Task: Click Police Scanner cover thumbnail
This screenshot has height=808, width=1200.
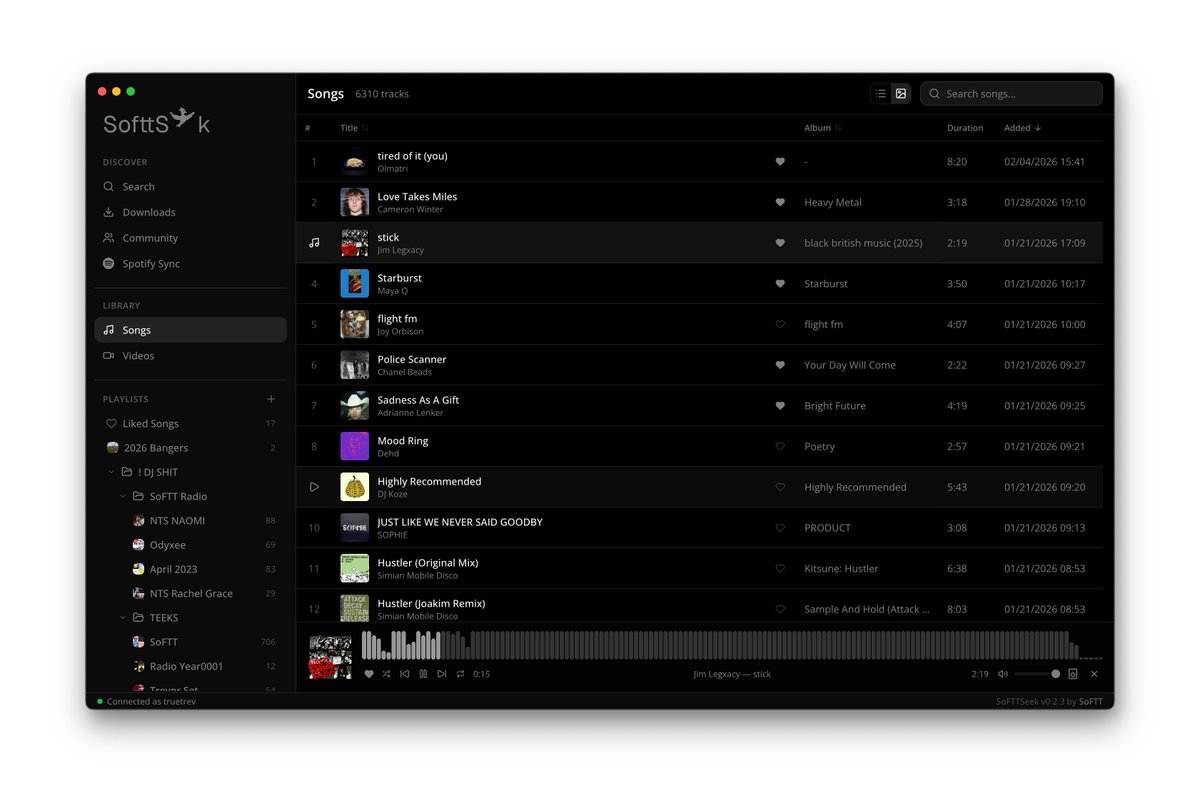Action: [354, 365]
